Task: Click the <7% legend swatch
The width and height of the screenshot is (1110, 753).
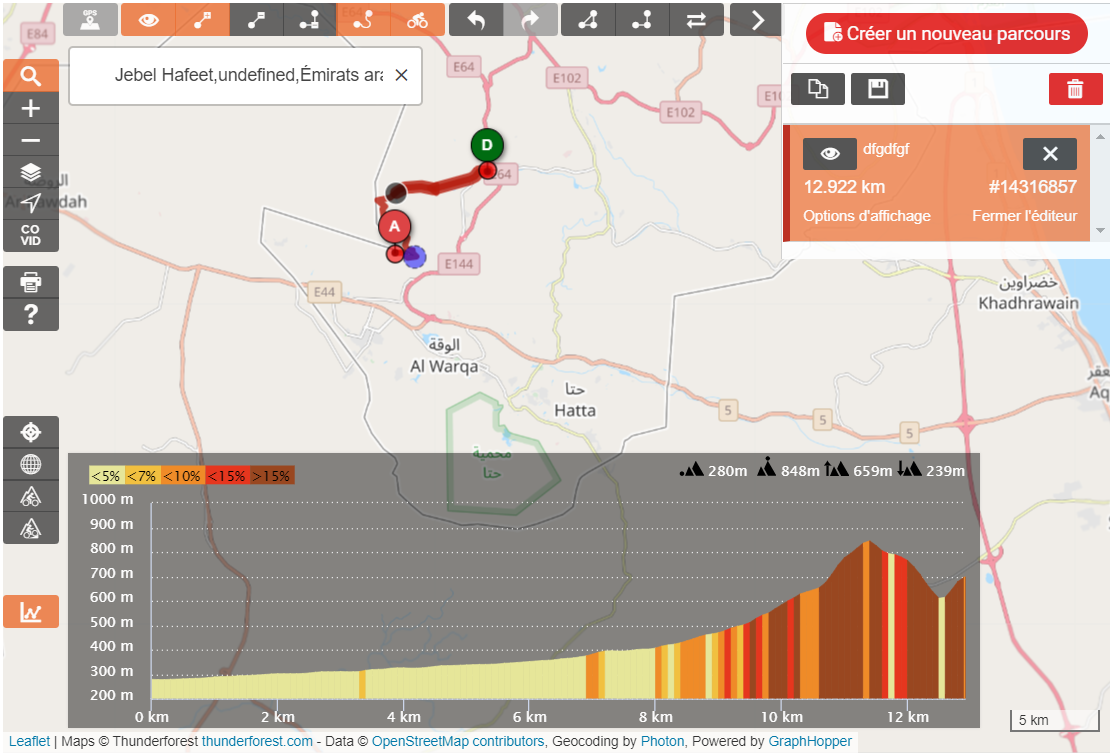Action: point(143,476)
